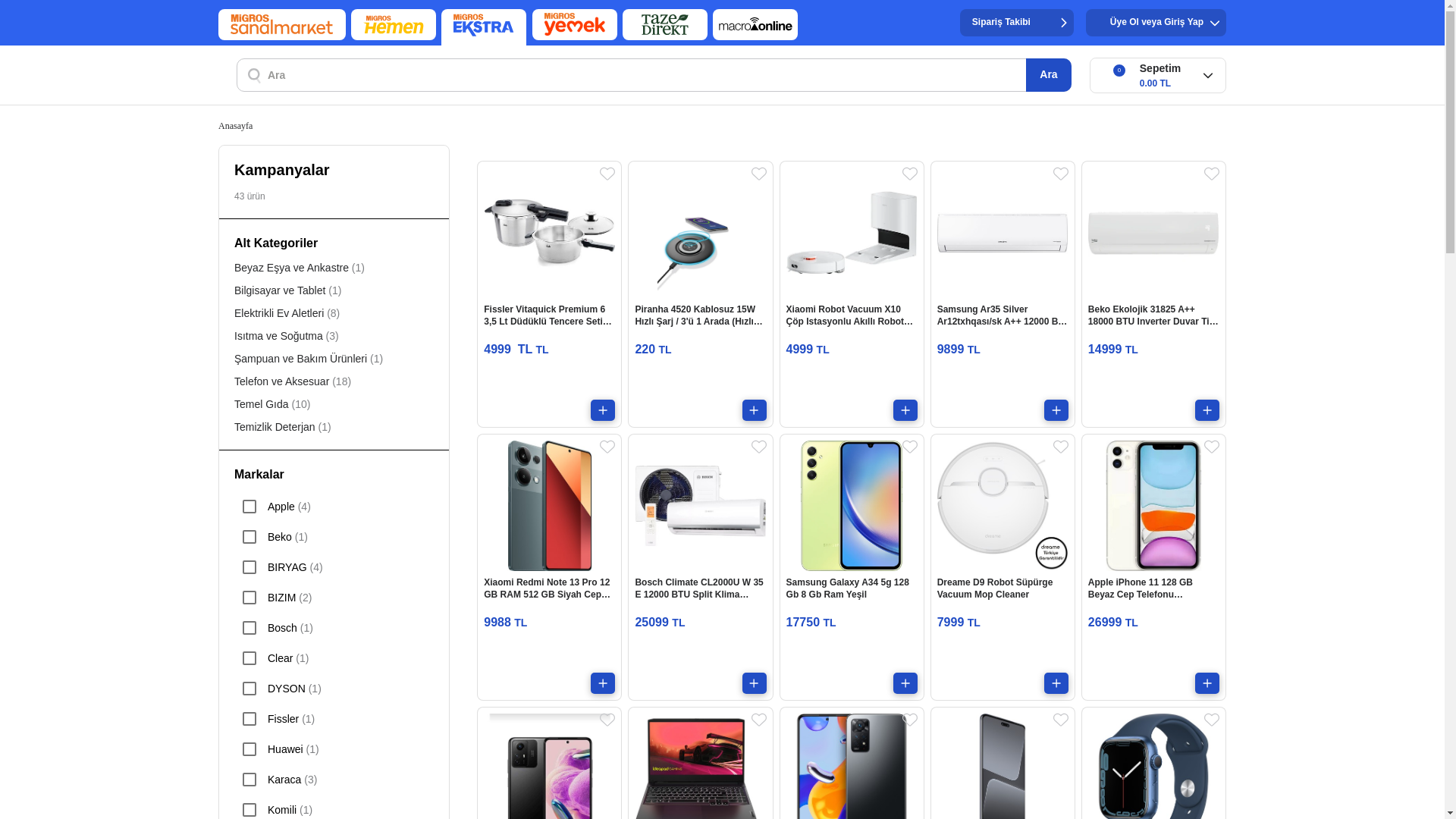Open the Fissler pressure cooker image
Screen dimensions: 1456x819
(550, 233)
